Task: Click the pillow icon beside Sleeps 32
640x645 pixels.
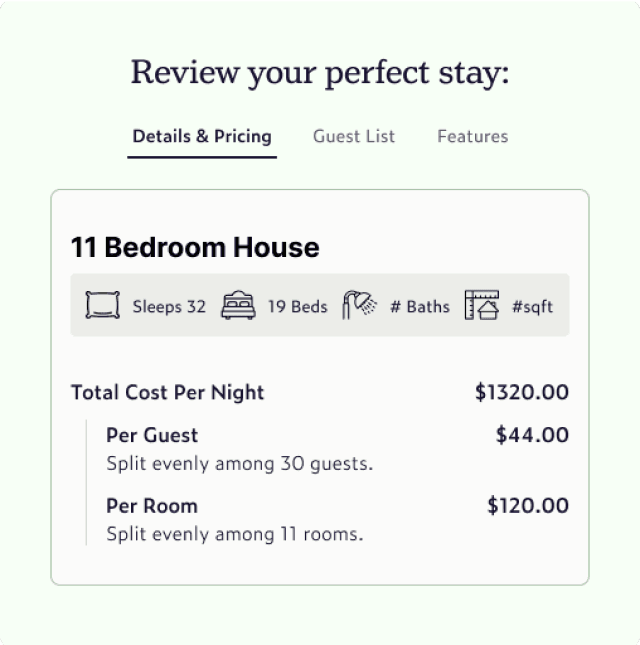Action: coord(102,305)
